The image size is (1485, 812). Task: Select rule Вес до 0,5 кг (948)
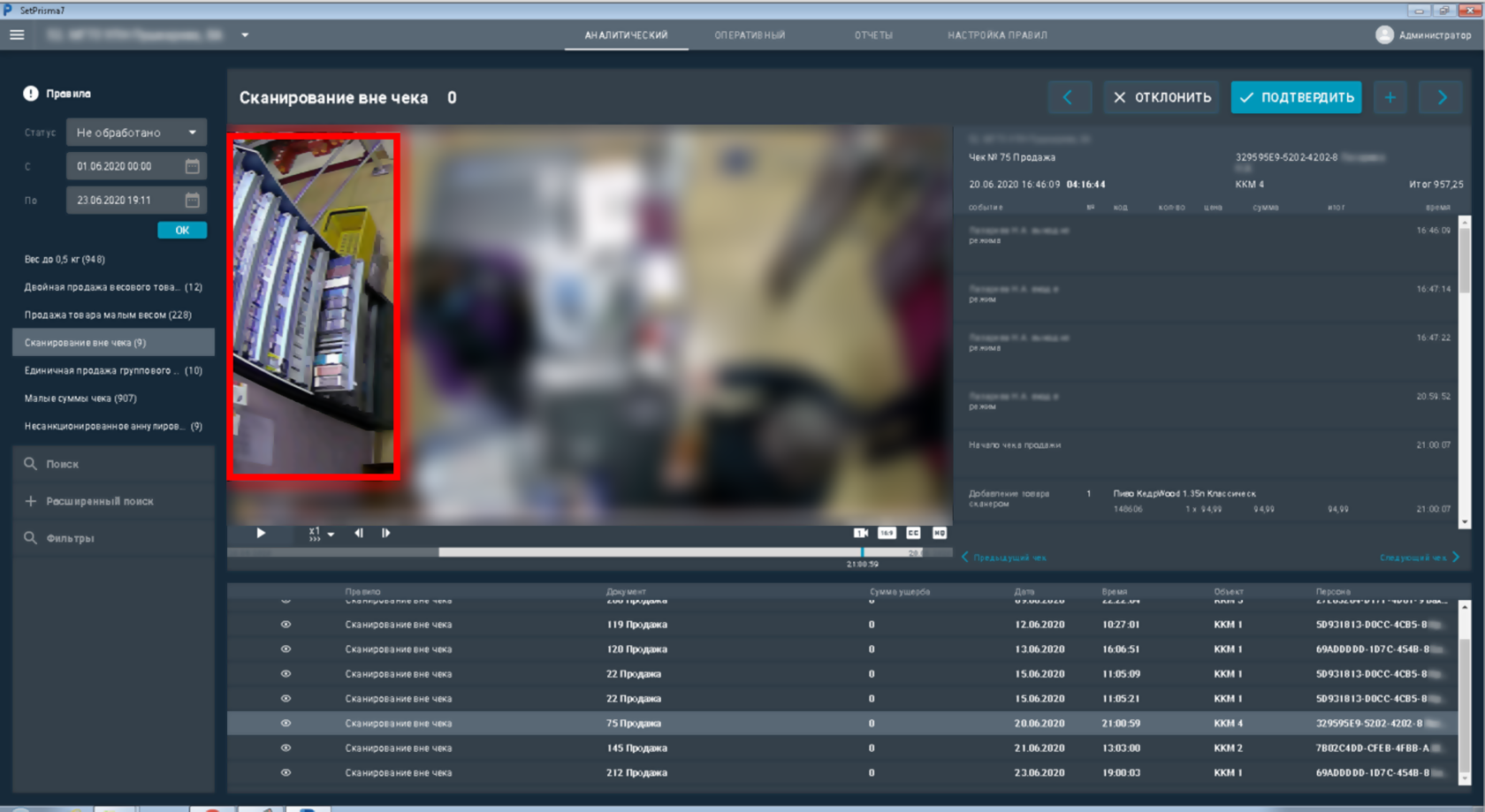113,260
